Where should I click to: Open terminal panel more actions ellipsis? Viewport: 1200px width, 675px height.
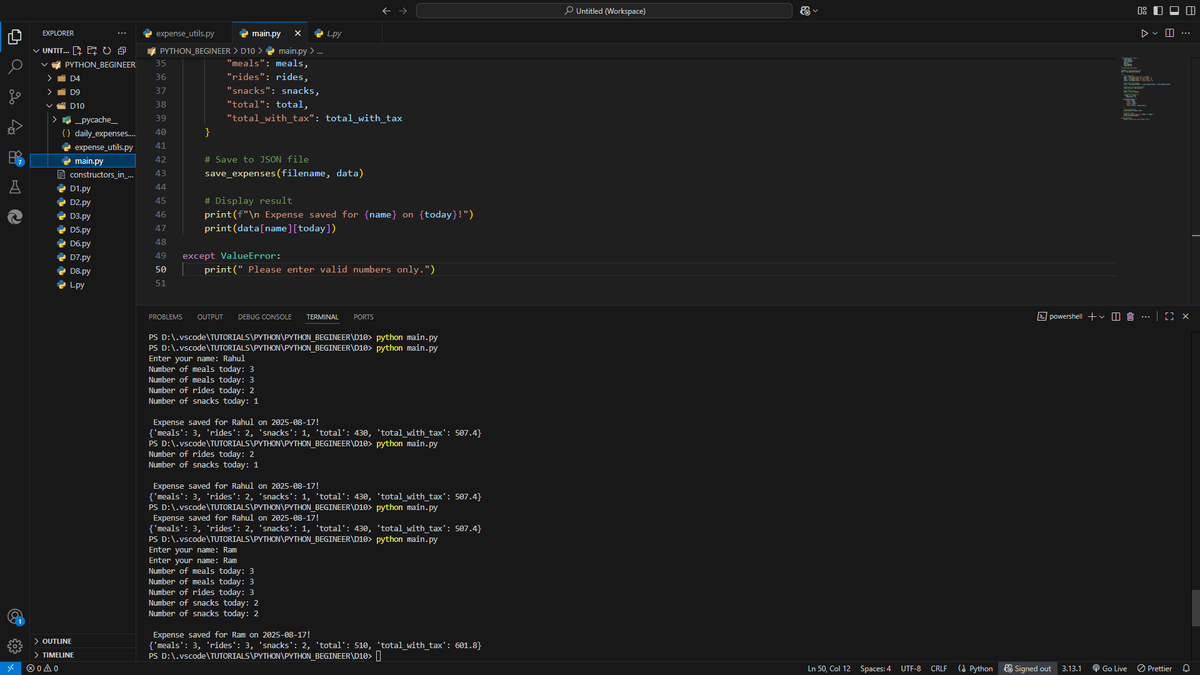click(x=1145, y=317)
